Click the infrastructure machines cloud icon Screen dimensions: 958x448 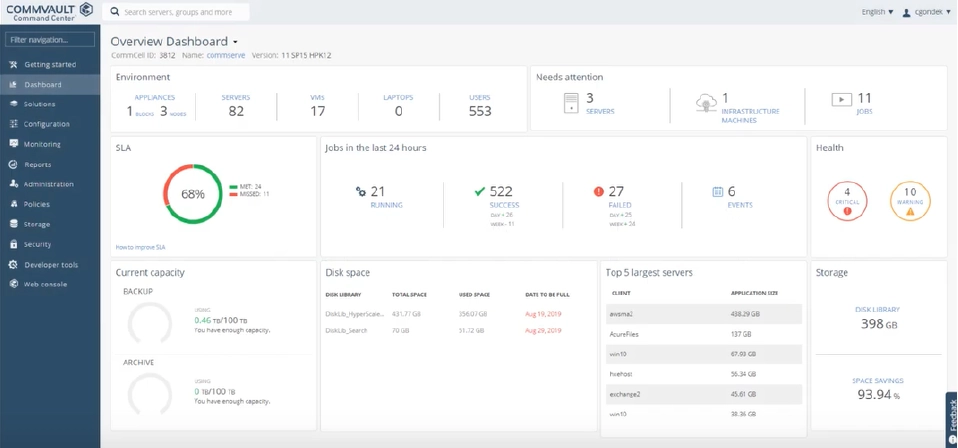pyautogui.click(x=706, y=102)
